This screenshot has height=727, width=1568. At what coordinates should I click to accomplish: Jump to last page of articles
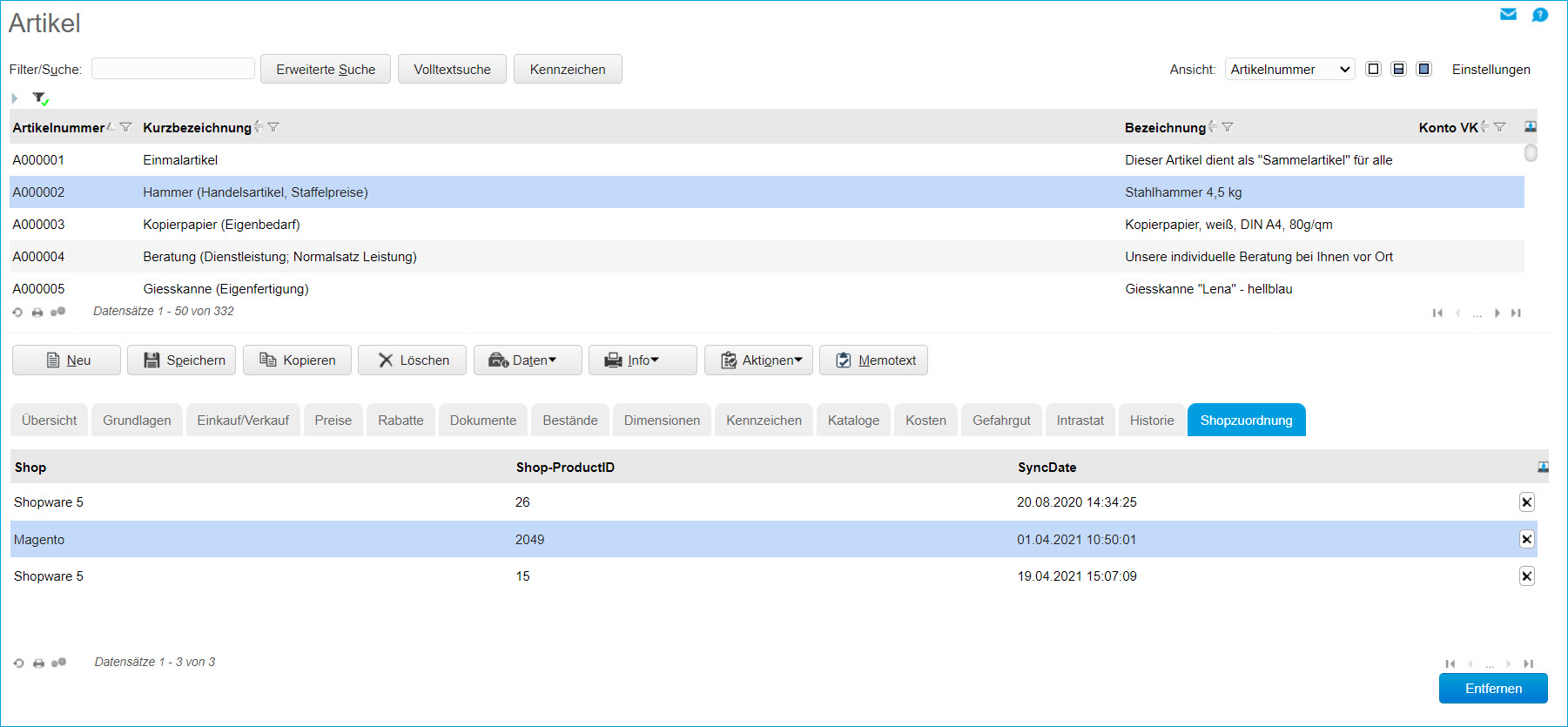(x=1516, y=313)
